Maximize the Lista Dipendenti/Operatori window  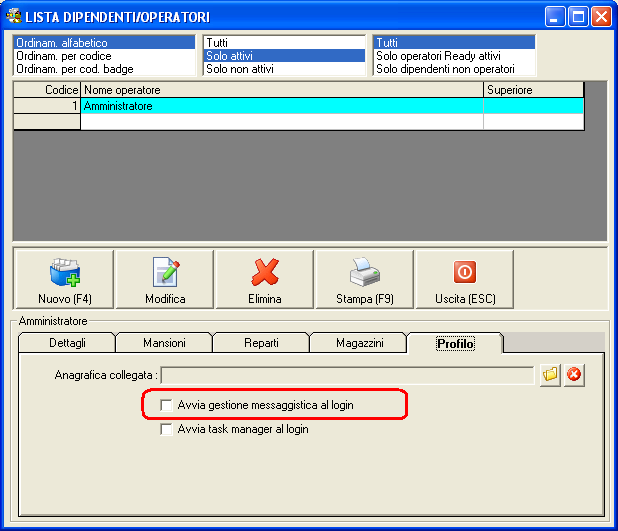578,17
